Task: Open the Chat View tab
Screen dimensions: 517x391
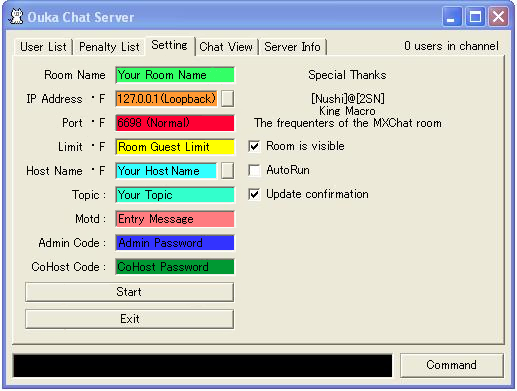Action: tap(226, 47)
